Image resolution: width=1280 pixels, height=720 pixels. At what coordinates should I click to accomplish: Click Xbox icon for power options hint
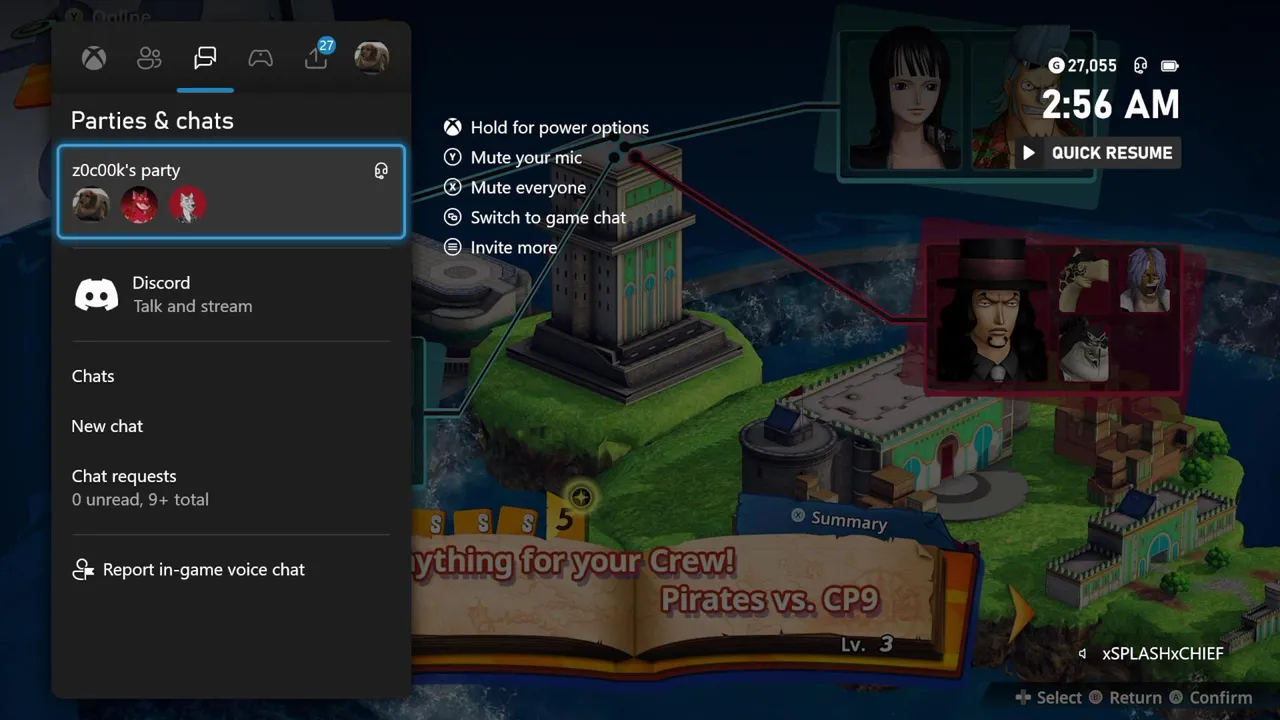point(453,128)
